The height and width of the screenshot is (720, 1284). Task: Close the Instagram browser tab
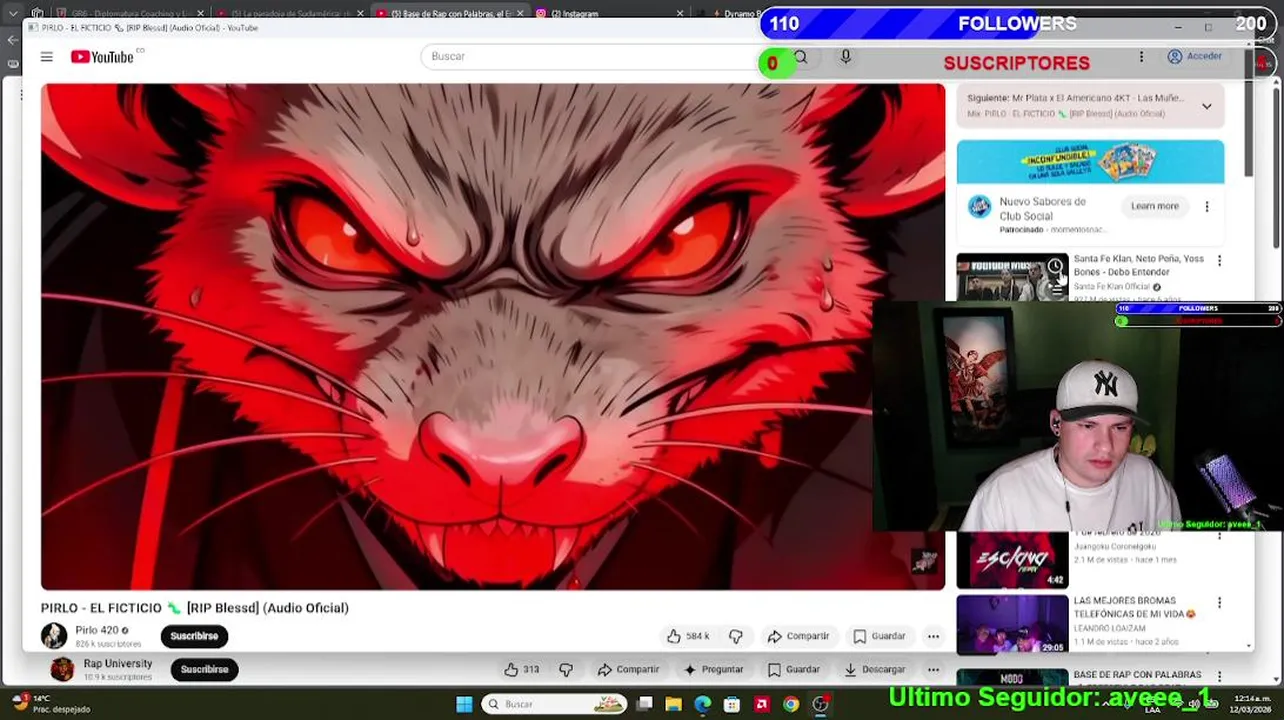click(681, 14)
